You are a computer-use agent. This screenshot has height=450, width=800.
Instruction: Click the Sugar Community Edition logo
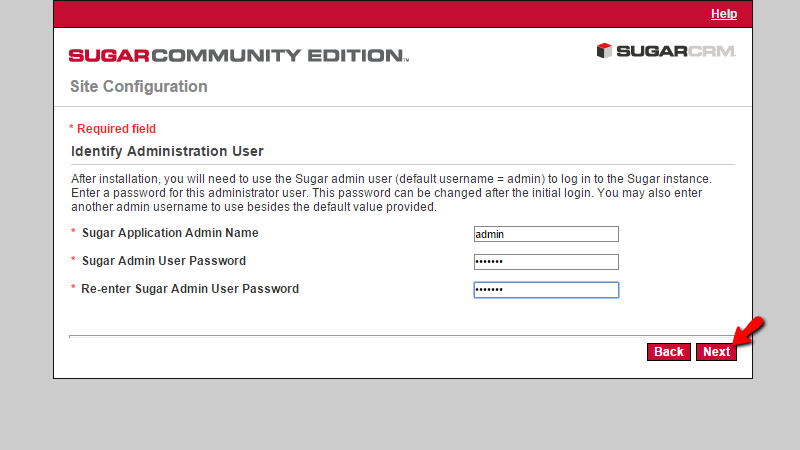[239, 55]
